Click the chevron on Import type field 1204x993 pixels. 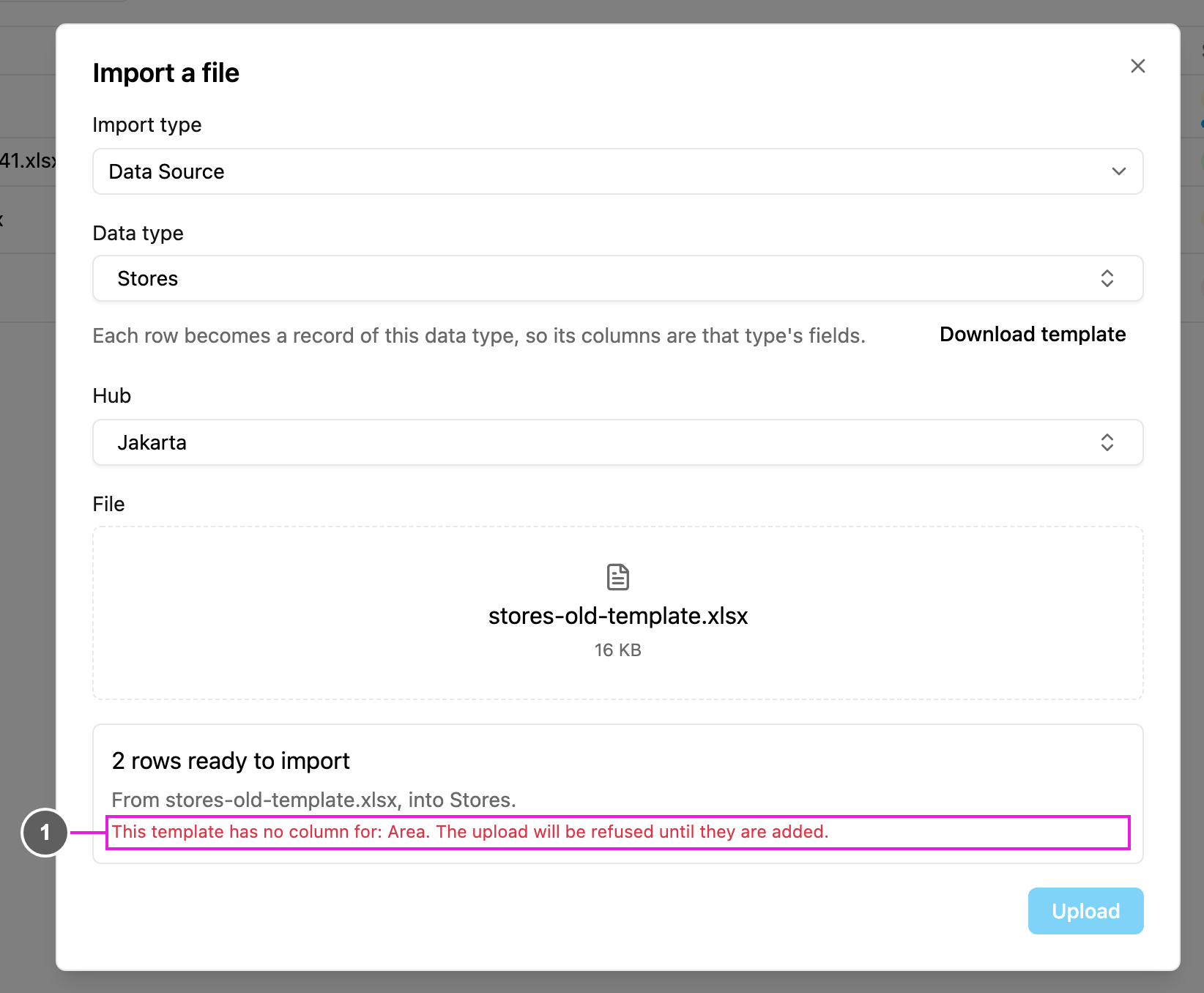[x=1118, y=171]
